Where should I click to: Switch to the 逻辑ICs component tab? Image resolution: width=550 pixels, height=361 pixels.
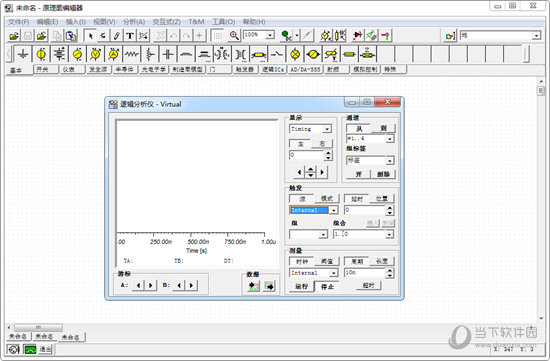273,69
